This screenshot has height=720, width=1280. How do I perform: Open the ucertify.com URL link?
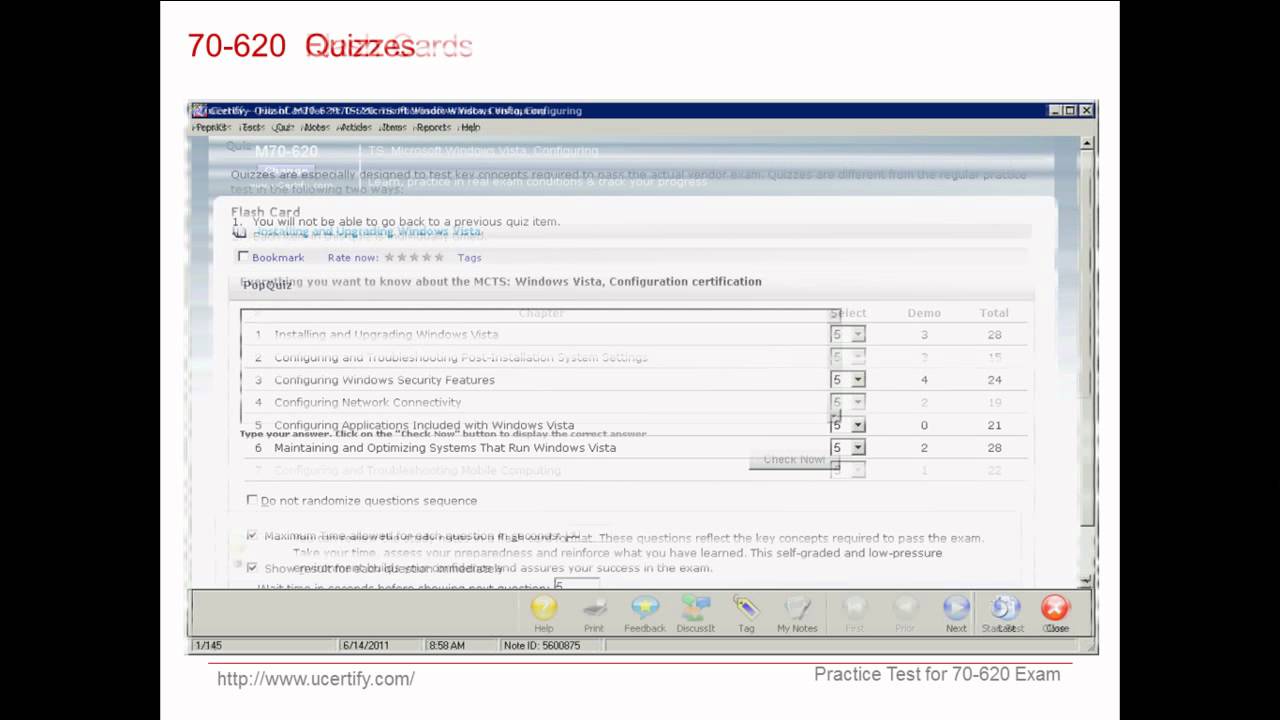point(316,679)
